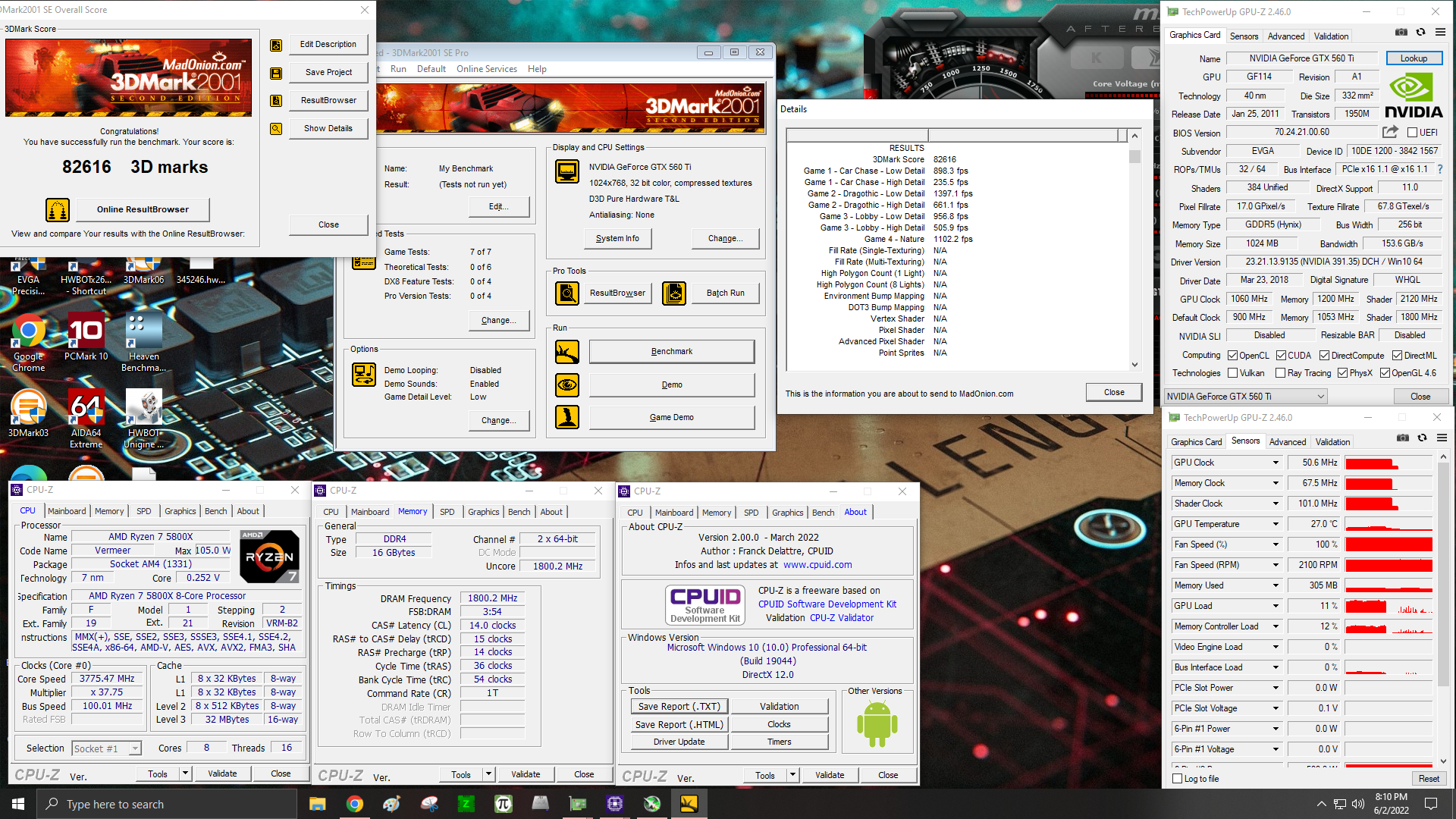The width and height of the screenshot is (1456, 819).
Task: Click the Game Demo icon
Action: 567,417
